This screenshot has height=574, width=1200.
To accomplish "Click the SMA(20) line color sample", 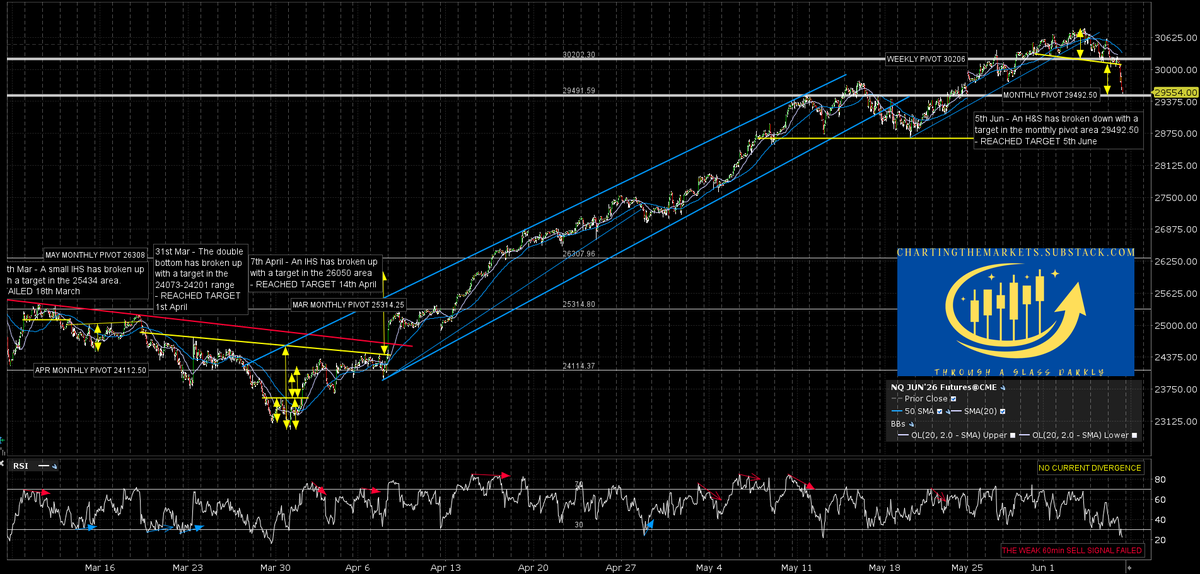I will (x=956, y=411).
